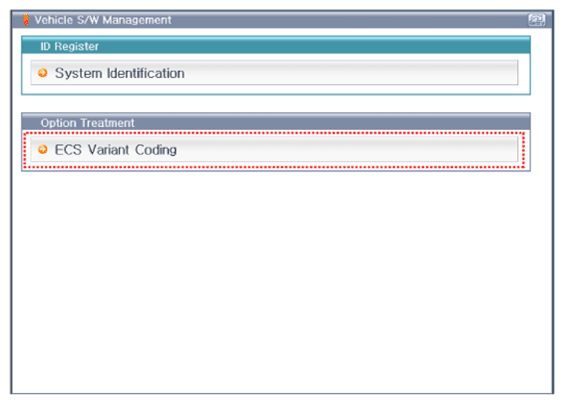Click the screen copy icon in title bar
565x404 pixels.
pos(537,20)
